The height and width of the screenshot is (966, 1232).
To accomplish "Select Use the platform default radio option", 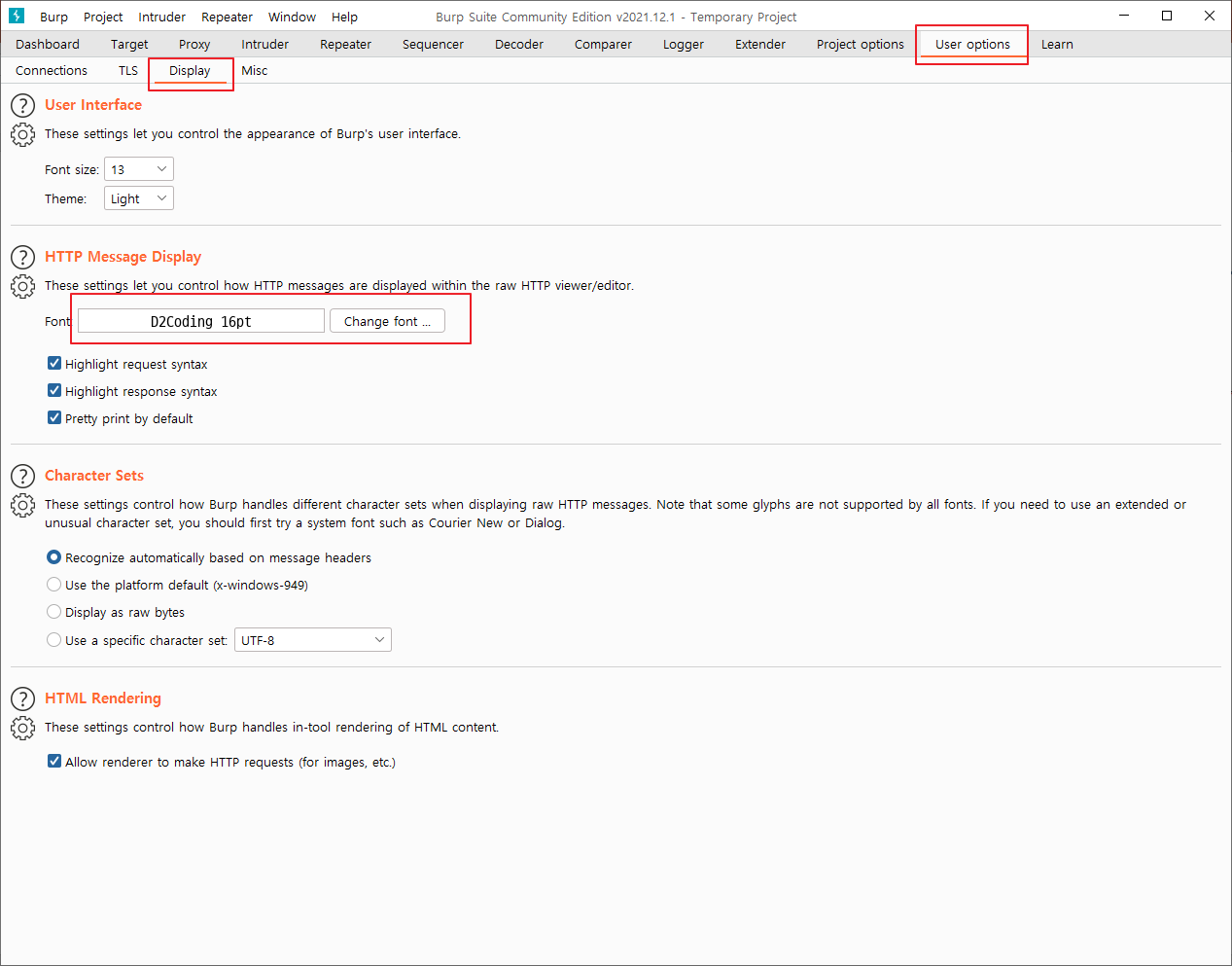I will [54, 585].
